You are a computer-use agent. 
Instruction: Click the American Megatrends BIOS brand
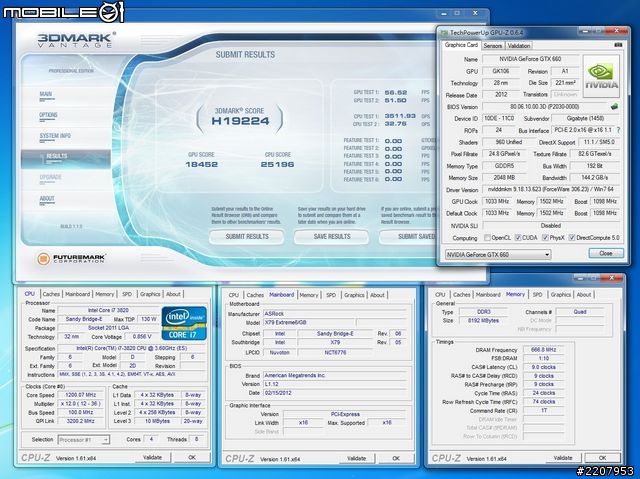(335, 375)
